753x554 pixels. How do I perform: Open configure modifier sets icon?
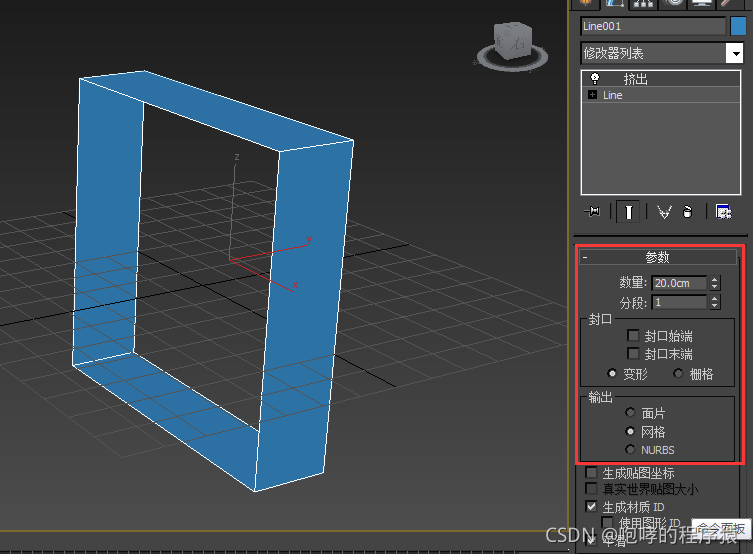click(723, 212)
